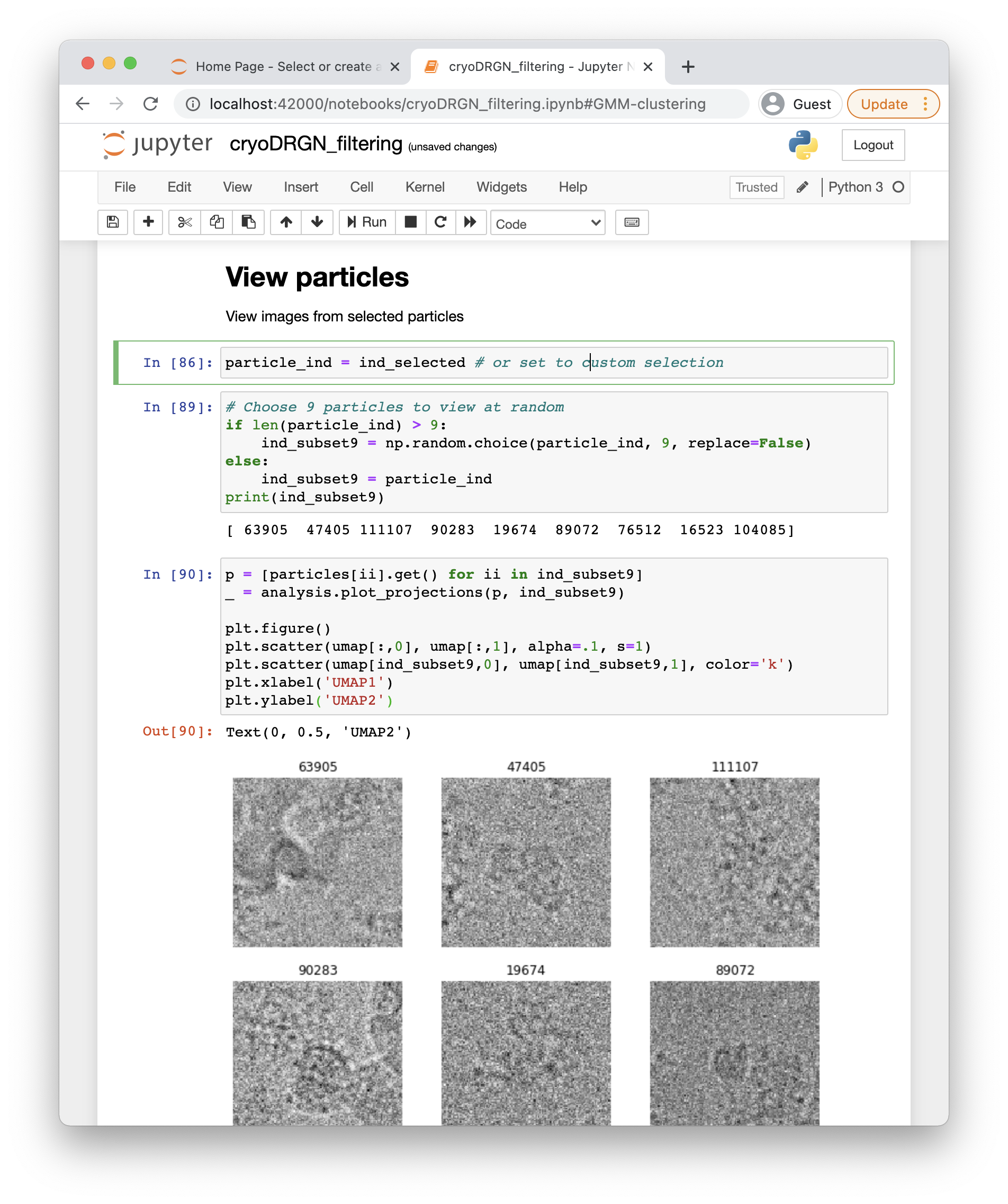Save the notebook with the floppy disk icon
The image size is (1008, 1204).
coord(112,222)
